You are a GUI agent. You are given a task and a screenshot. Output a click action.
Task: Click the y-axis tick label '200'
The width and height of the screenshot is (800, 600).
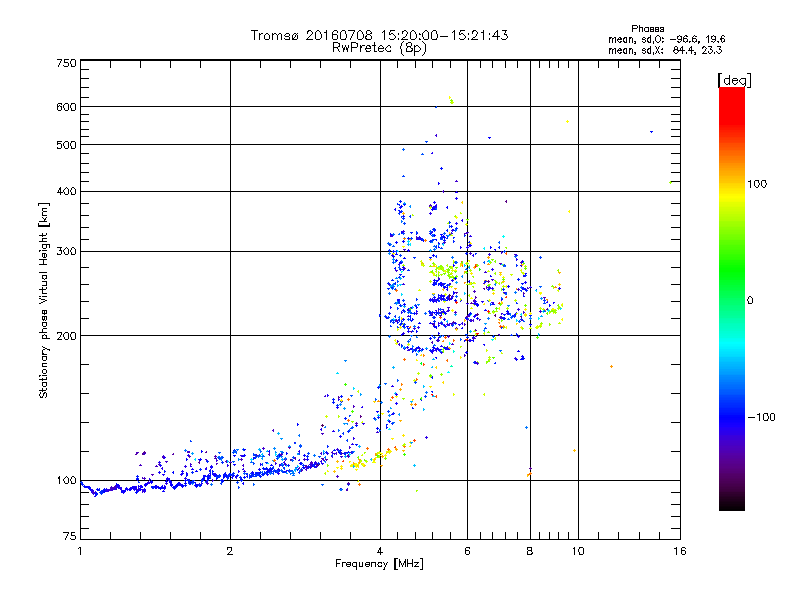[66, 336]
